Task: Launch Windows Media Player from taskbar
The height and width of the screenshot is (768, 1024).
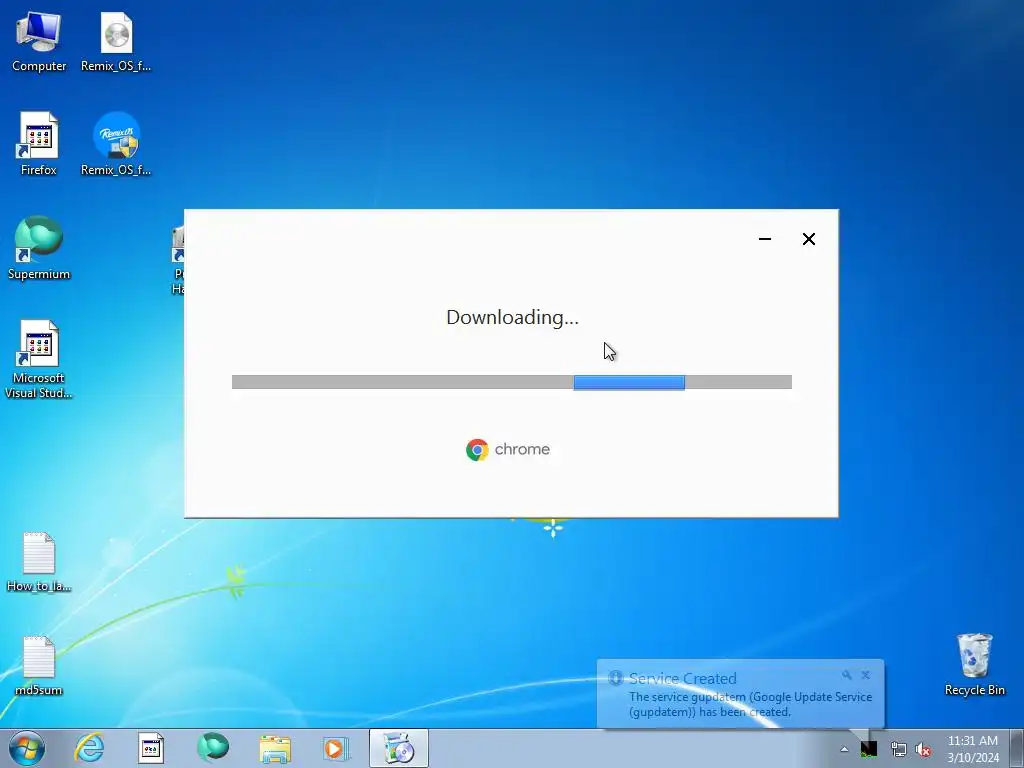Action: (x=336, y=748)
